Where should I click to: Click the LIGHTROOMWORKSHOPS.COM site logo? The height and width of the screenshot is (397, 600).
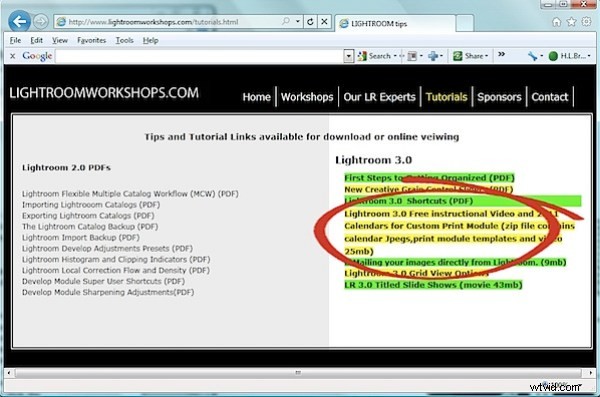pyautogui.click(x=104, y=93)
